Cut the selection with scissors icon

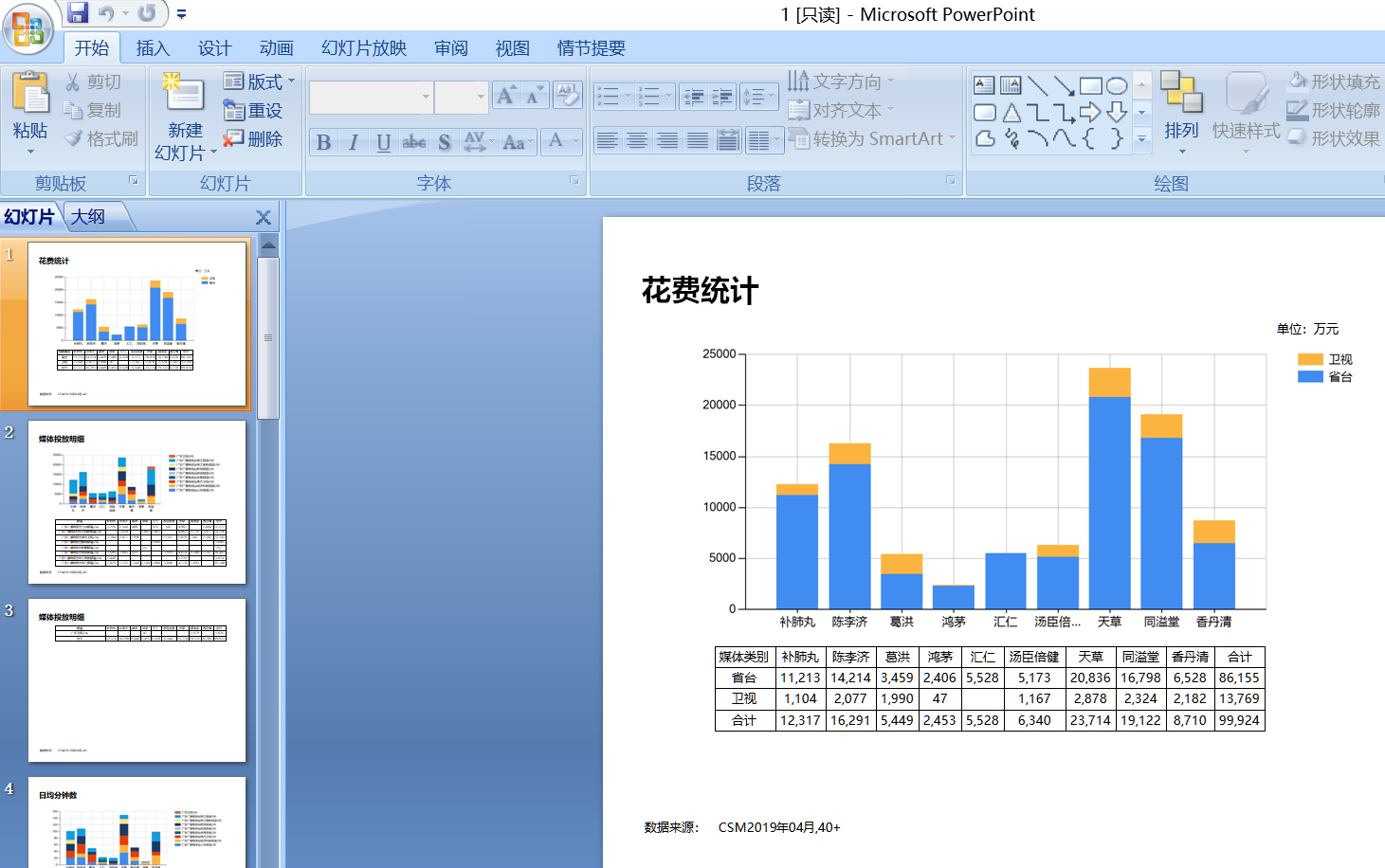coord(93,82)
